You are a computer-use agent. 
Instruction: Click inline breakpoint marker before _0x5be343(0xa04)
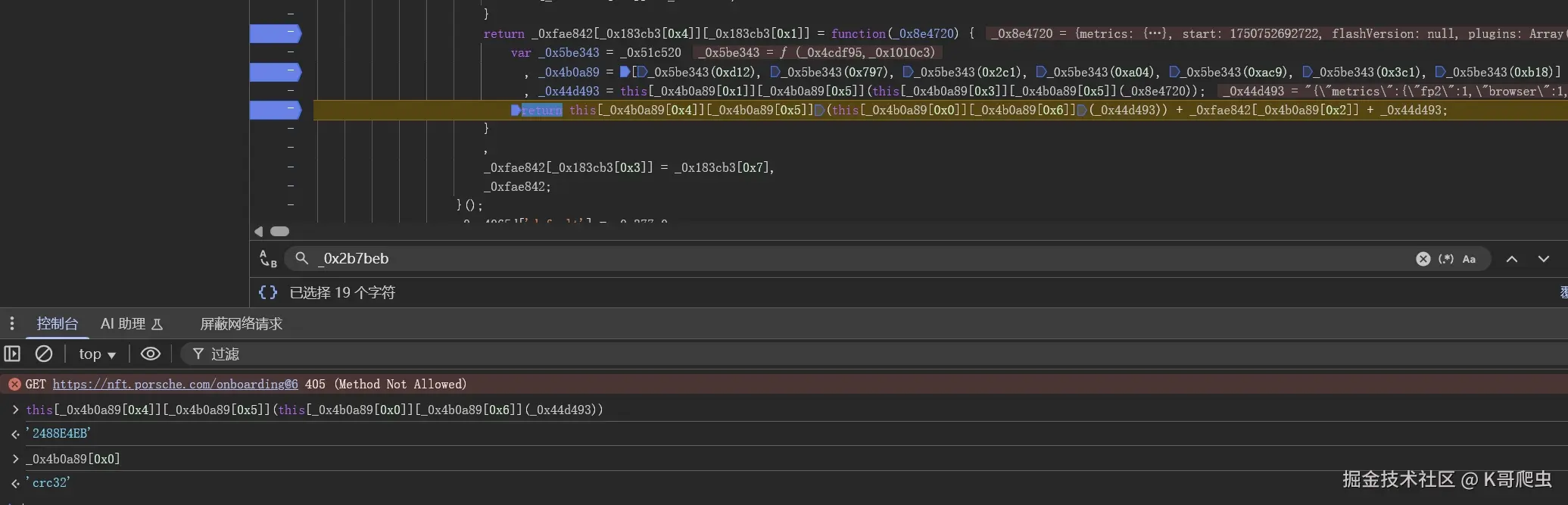coord(1041,72)
